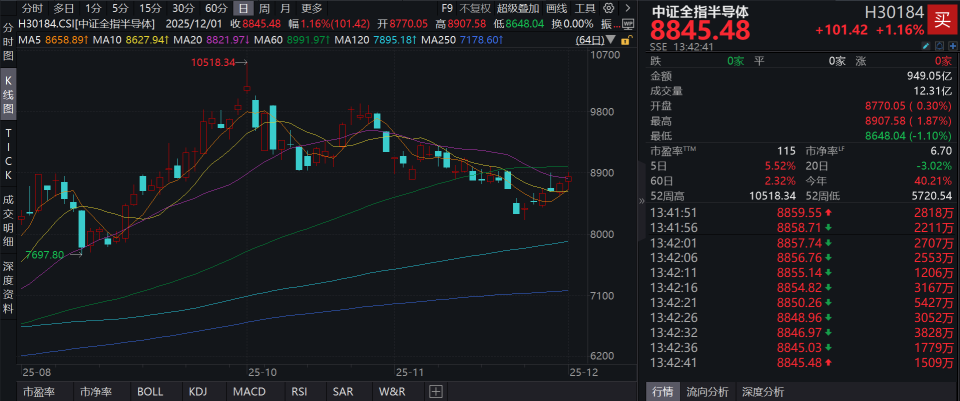Open 深度资料 in left sidebar
Screen dimensions: 960x401
(8, 287)
